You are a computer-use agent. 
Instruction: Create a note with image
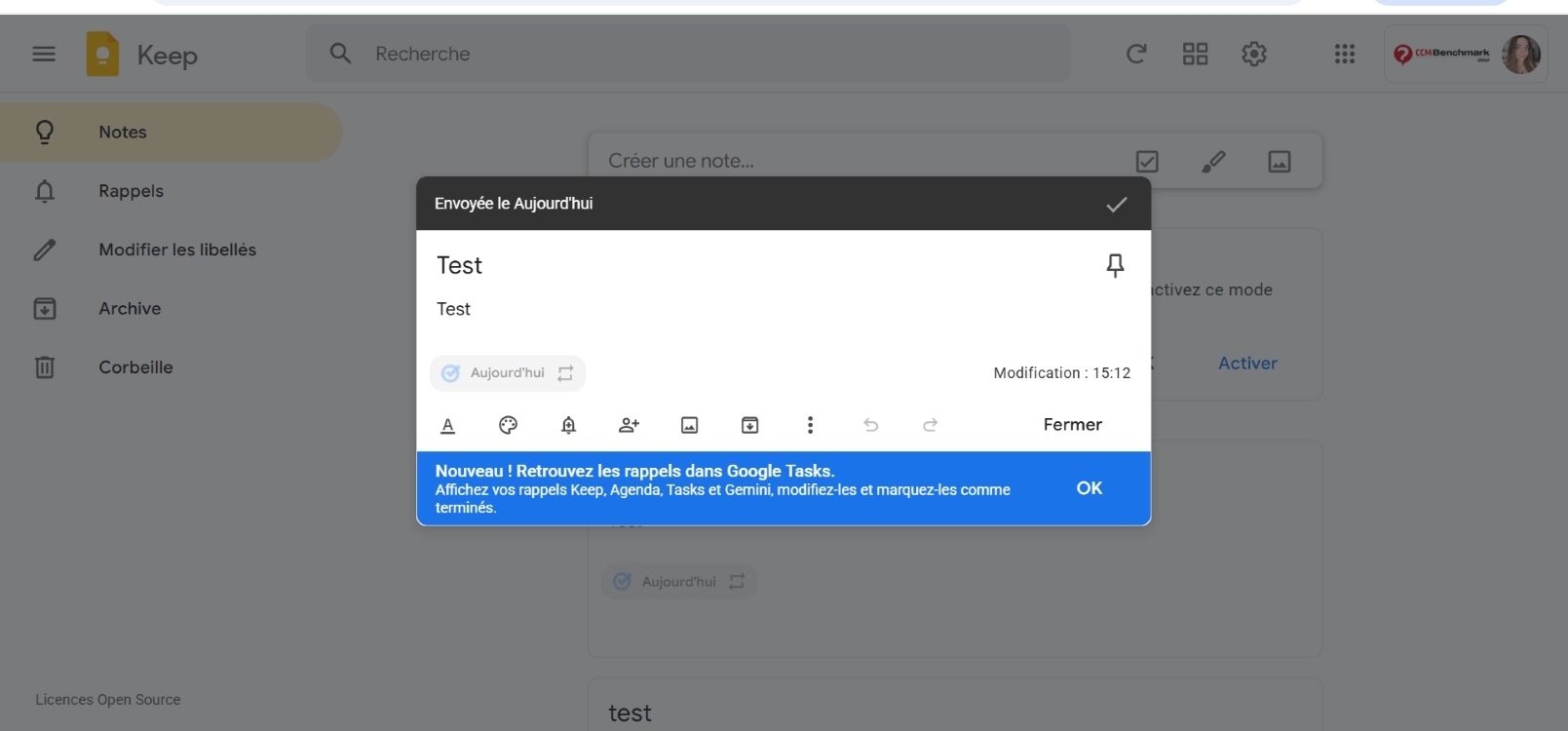[1280, 161]
